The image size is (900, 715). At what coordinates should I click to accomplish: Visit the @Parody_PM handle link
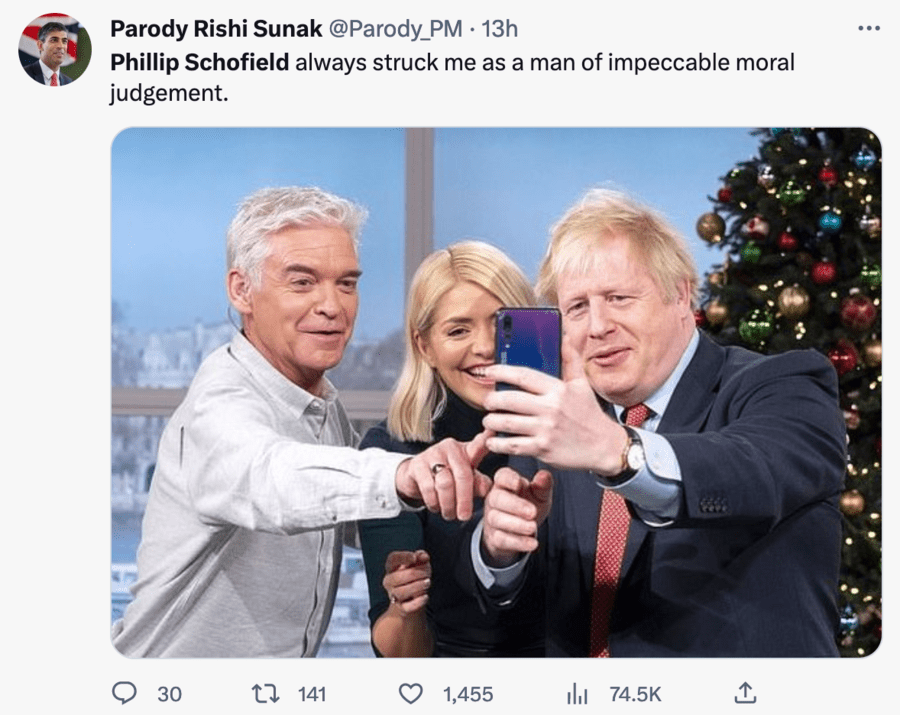pos(395,29)
